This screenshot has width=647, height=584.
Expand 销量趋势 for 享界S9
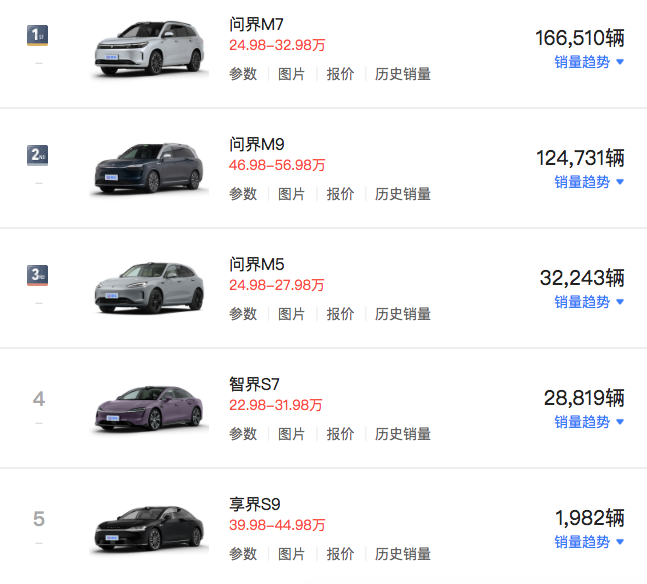589,542
